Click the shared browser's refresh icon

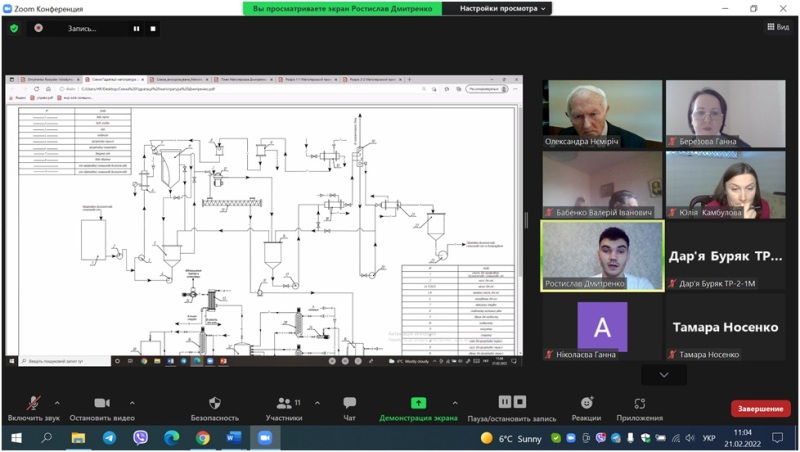pos(37,89)
